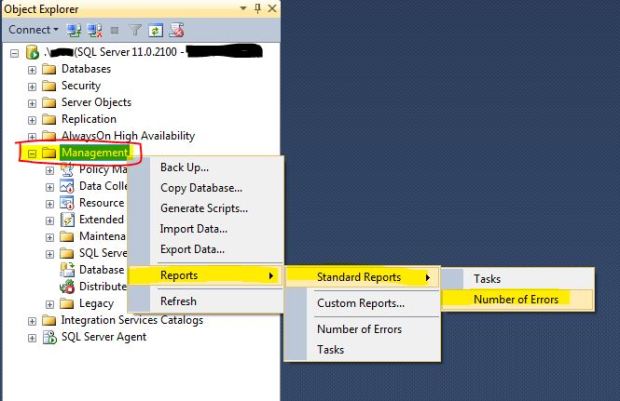
Task: Click the Disconnect server toolbar icon
Action: (x=94, y=30)
